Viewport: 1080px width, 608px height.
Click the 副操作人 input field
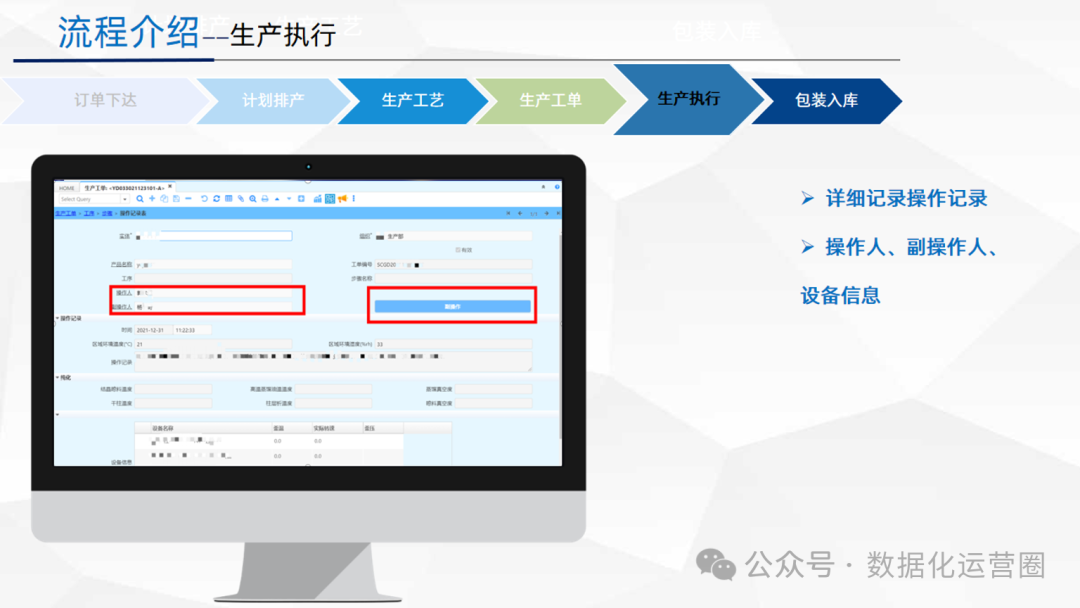coord(214,307)
